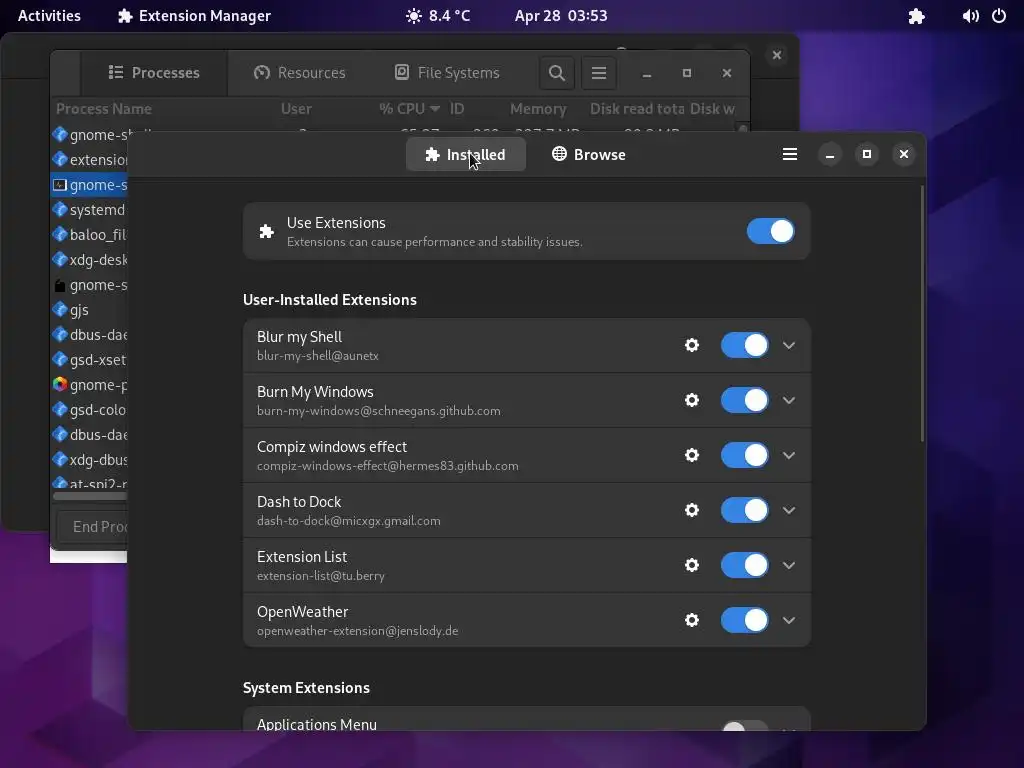
Task: Open Processes tab in System Monitor
Action: 154,72
